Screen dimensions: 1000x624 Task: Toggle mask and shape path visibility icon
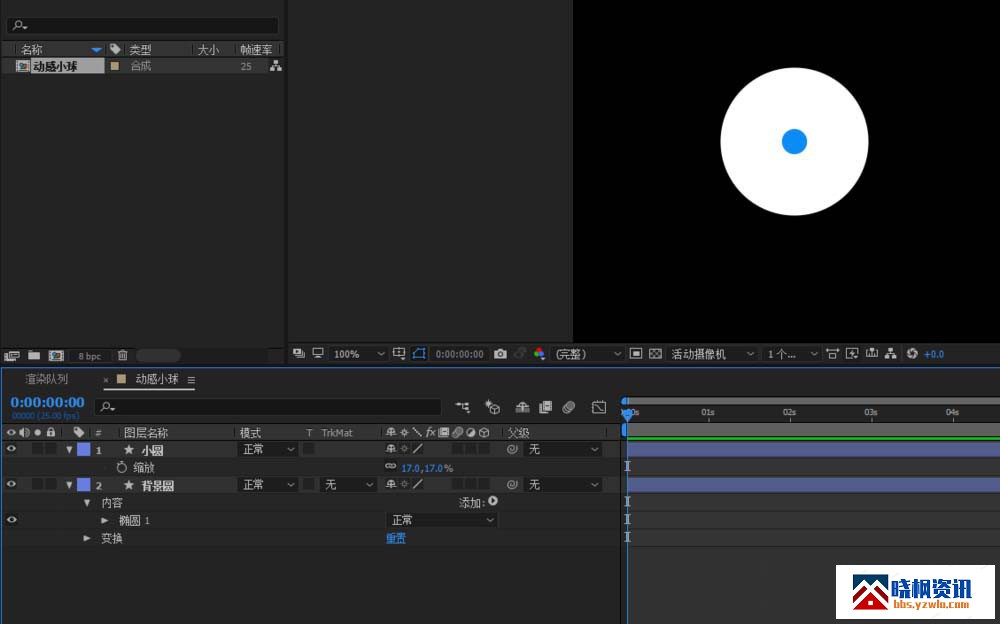click(x=419, y=353)
